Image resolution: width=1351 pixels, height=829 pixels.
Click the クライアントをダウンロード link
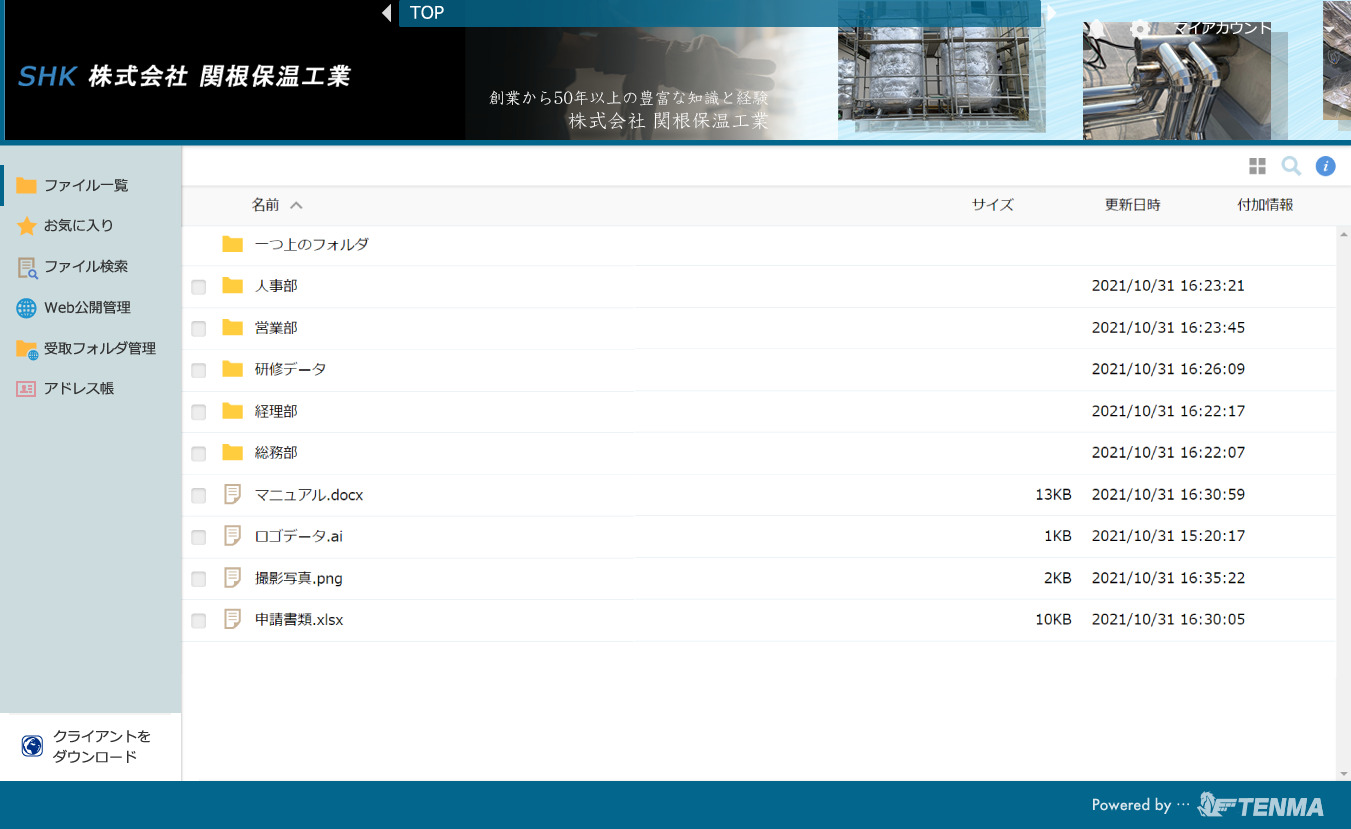(x=102, y=746)
